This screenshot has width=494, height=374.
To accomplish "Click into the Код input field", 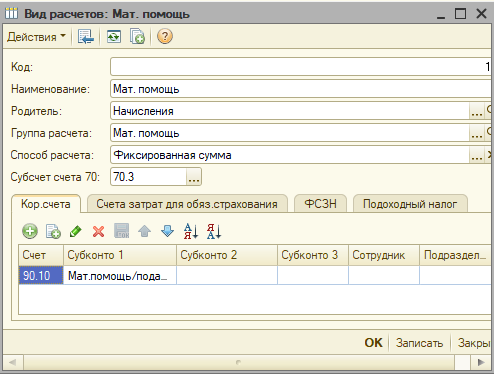I will 301,67.
